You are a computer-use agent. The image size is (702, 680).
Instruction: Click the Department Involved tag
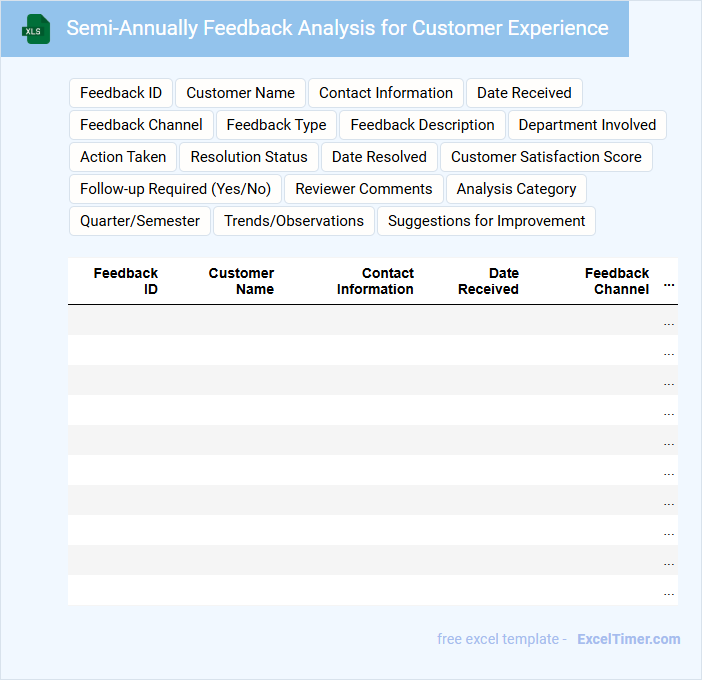(587, 125)
